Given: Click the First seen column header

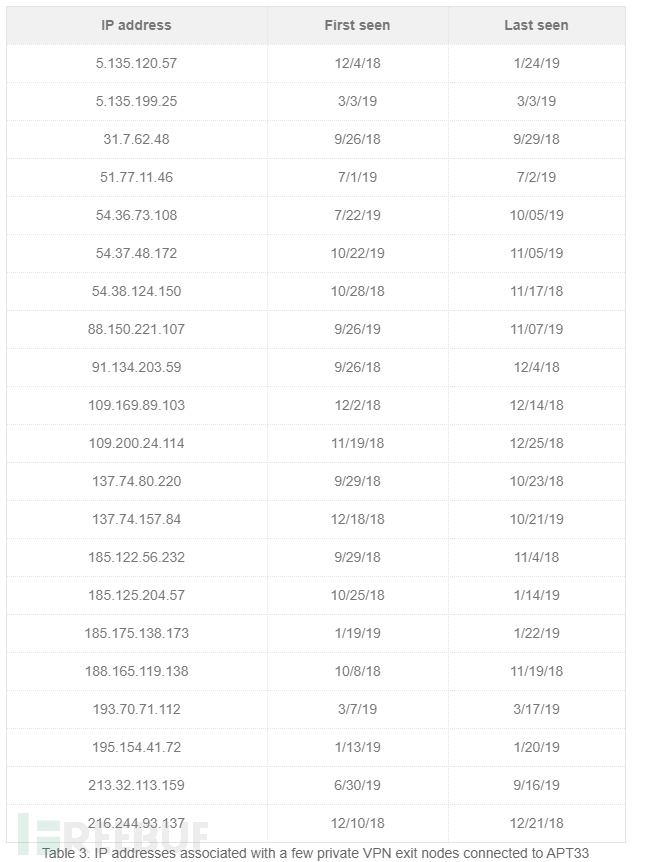Looking at the screenshot, I should click(x=357, y=25).
